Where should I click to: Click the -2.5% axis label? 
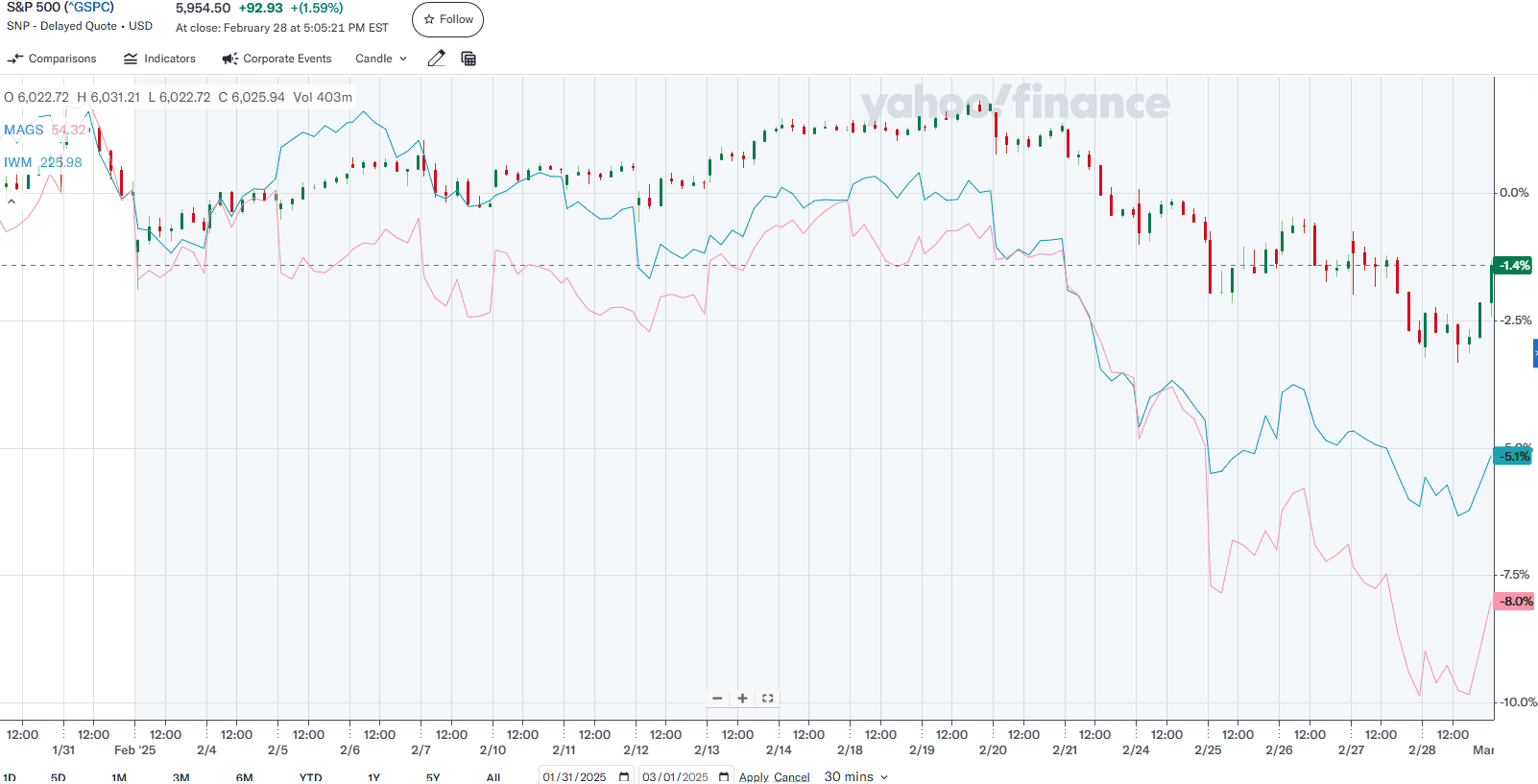(x=1516, y=321)
